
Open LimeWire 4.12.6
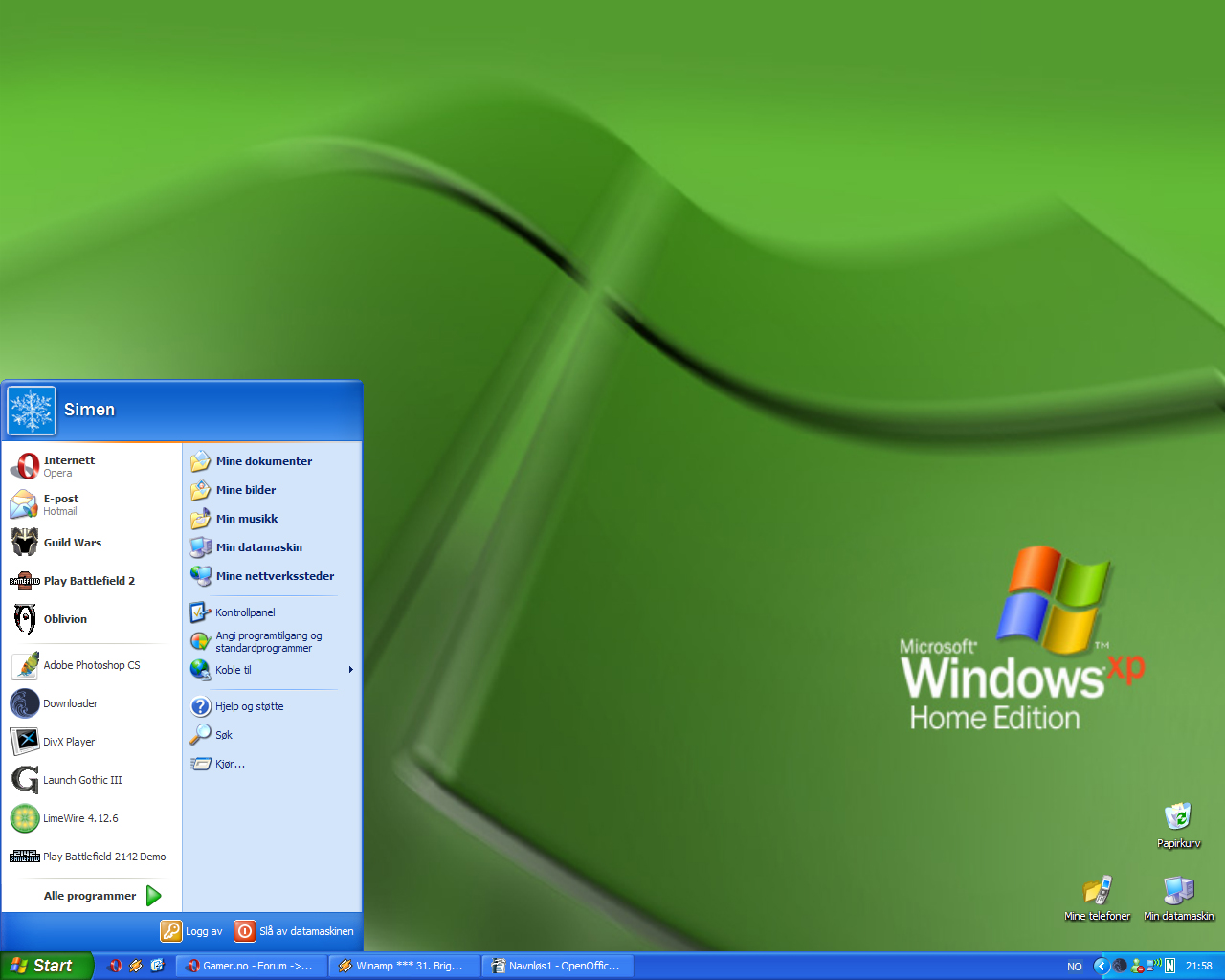[x=92, y=818]
